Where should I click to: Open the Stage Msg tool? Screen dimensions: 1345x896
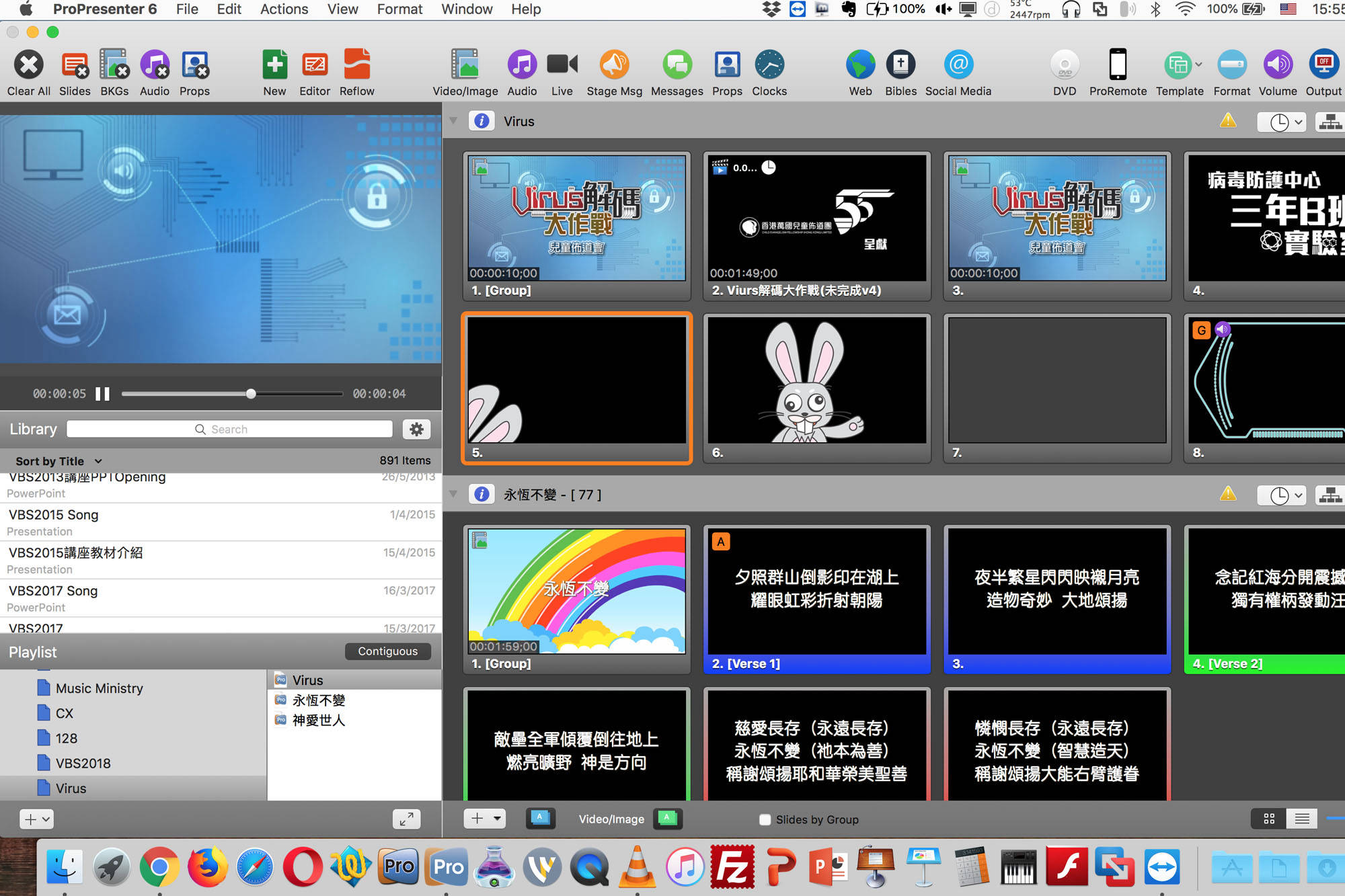point(614,65)
